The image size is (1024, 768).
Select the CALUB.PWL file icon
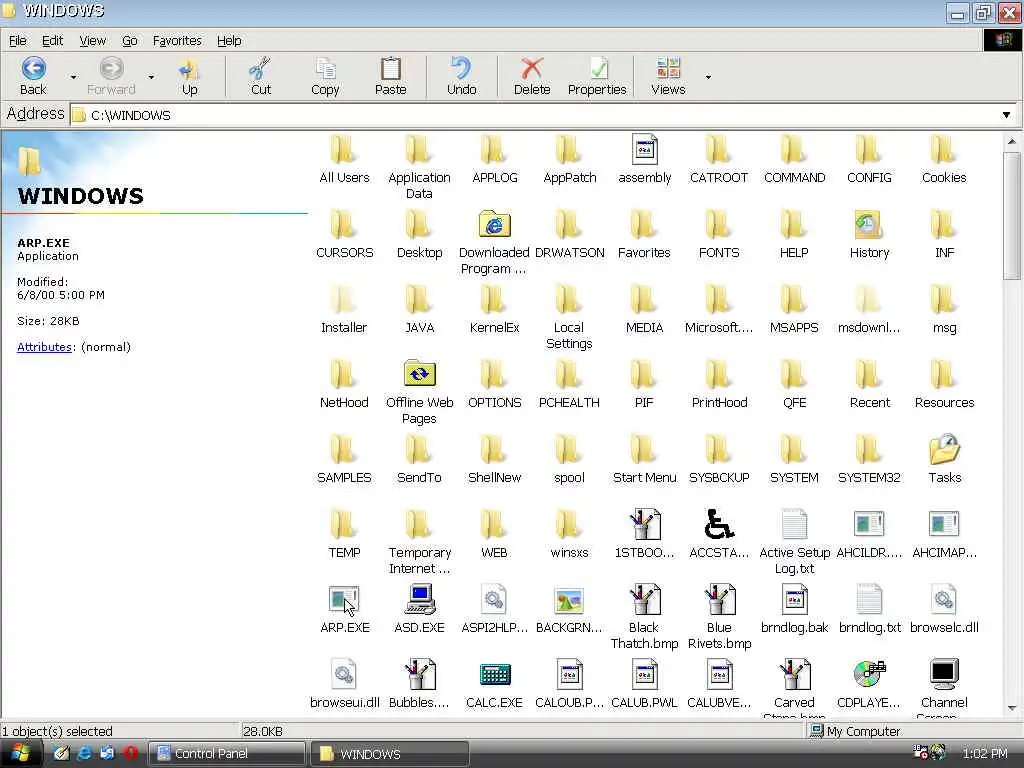(645, 675)
